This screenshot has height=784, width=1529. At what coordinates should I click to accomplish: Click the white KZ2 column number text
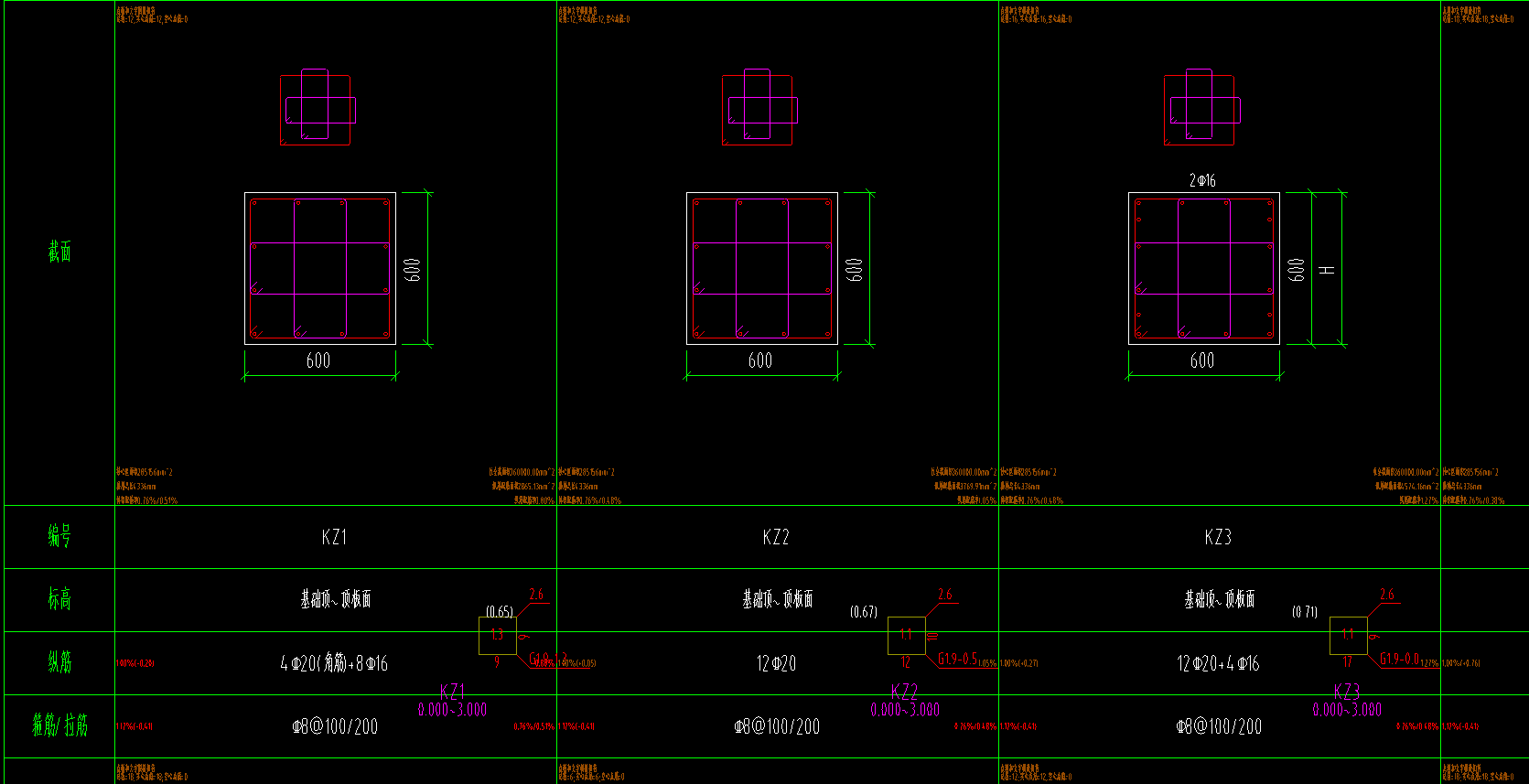pos(776,537)
